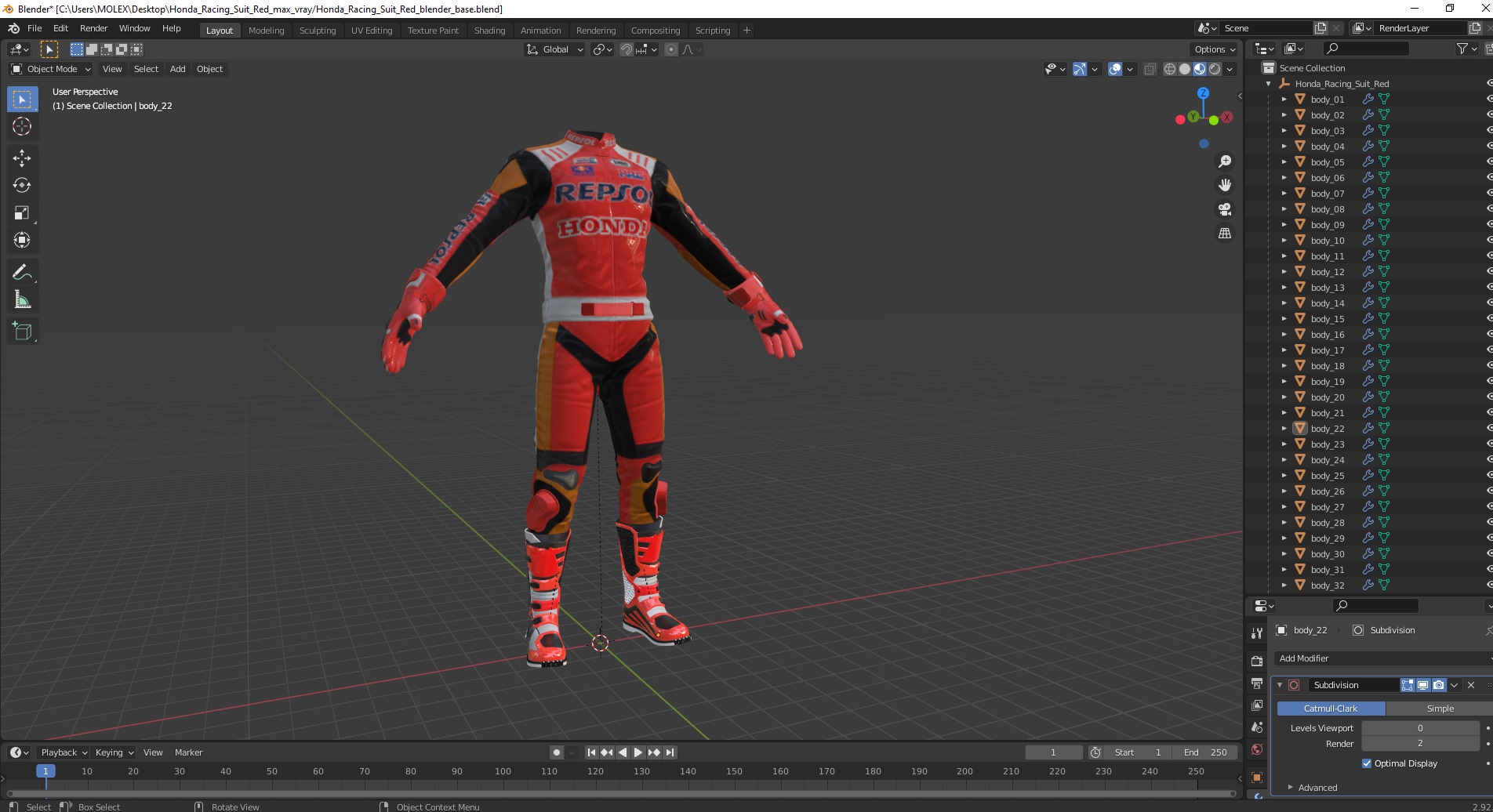Remove the Subdivision modifier with X
The width and height of the screenshot is (1493, 812).
point(1471,685)
